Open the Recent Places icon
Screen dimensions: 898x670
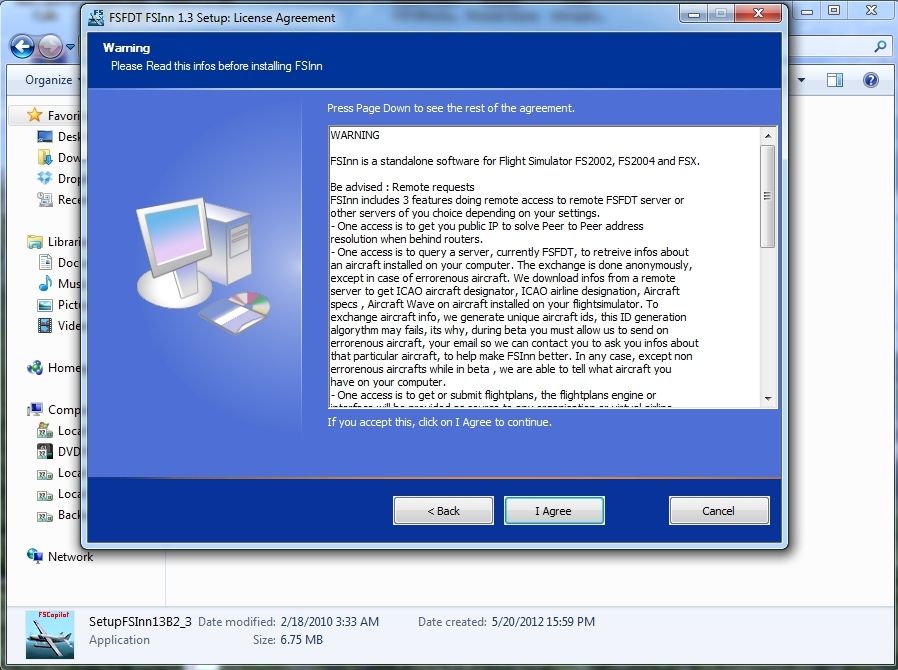click(x=45, y=199)
